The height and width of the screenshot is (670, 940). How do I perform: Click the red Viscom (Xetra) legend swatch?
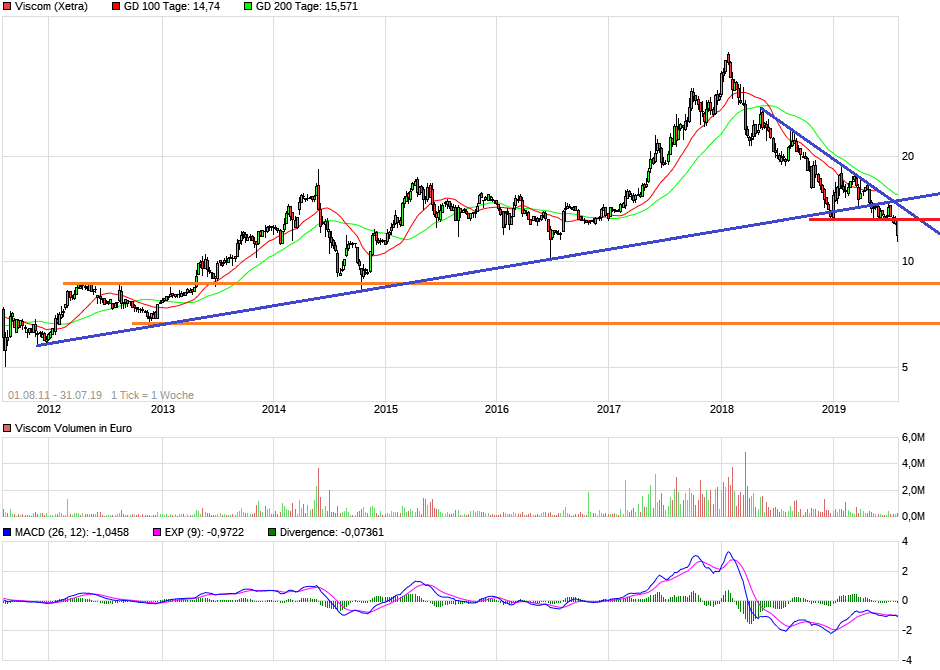click(x=7, y=7)
